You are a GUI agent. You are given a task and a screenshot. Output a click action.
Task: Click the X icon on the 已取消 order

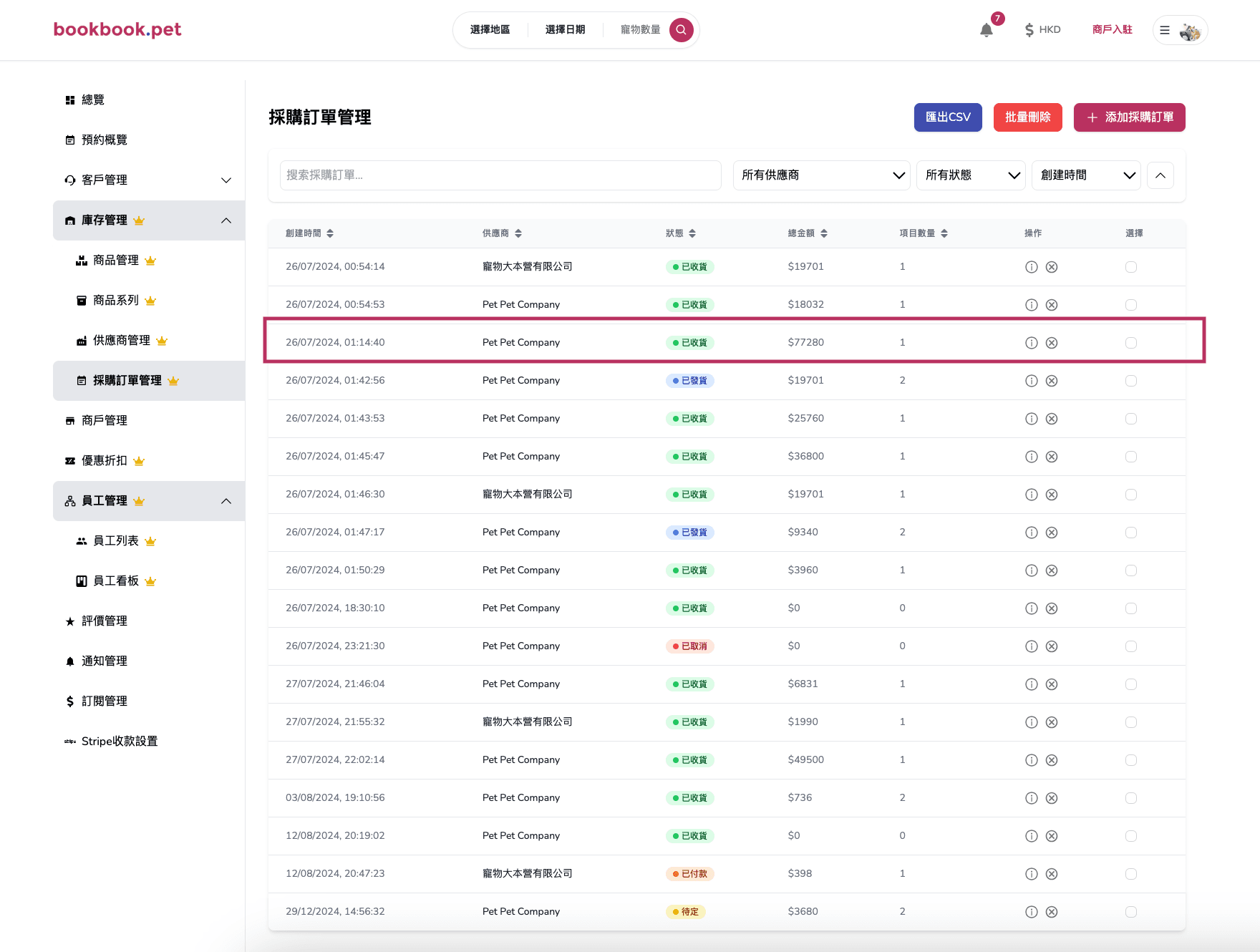point(1052,646)
